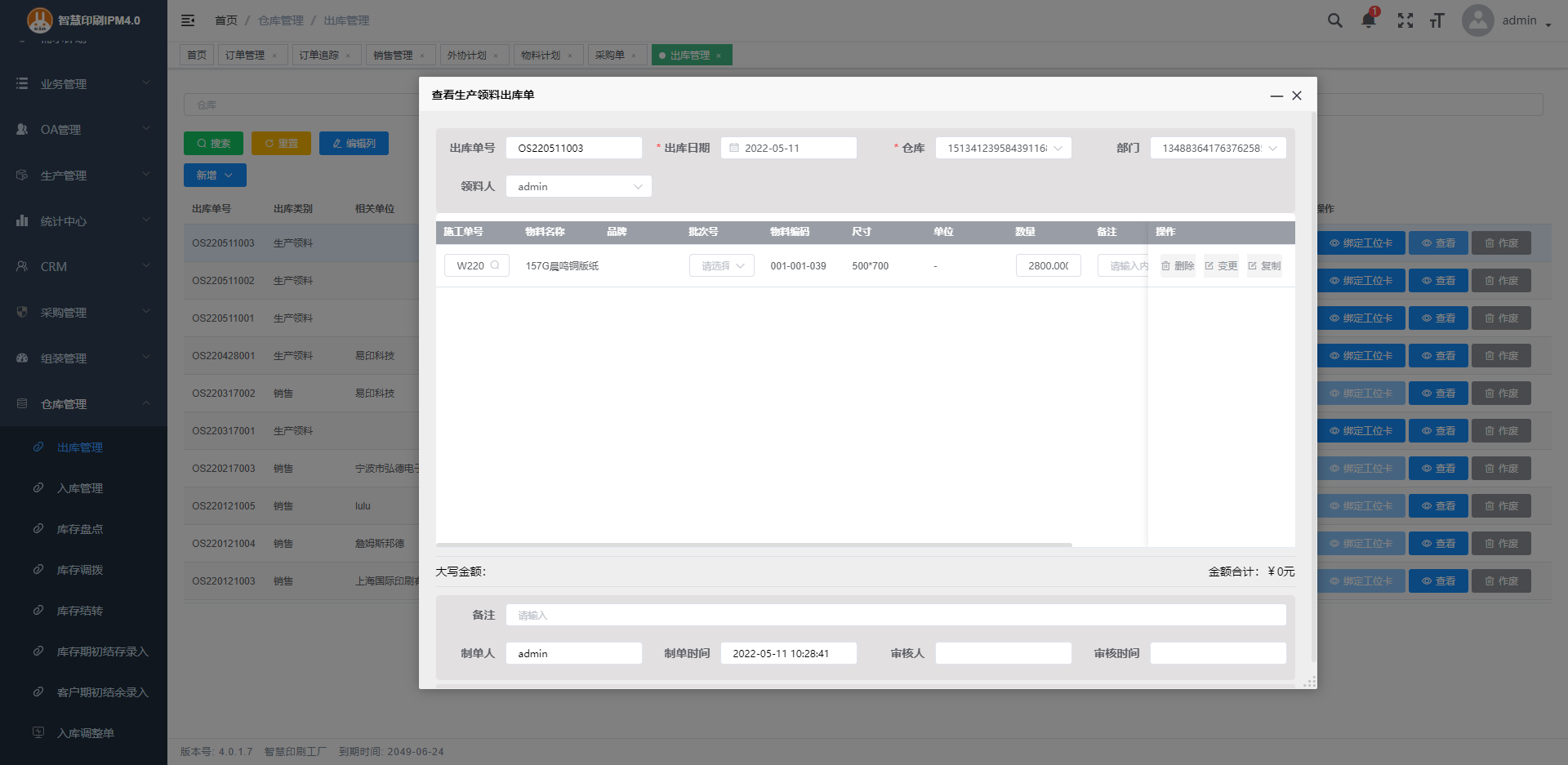Screen dimensions: 1568x765
Task: Click the 复制 button in material row
Action: (1264, 265)
